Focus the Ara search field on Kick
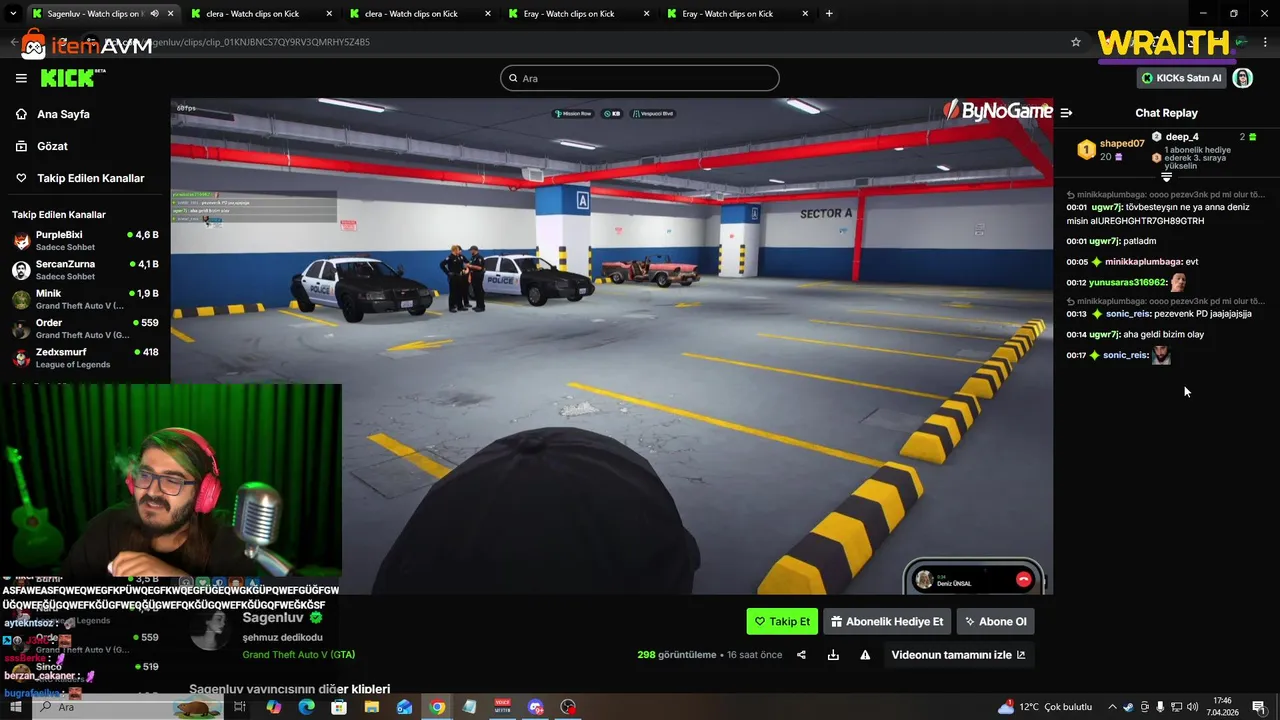 point(640,78)
